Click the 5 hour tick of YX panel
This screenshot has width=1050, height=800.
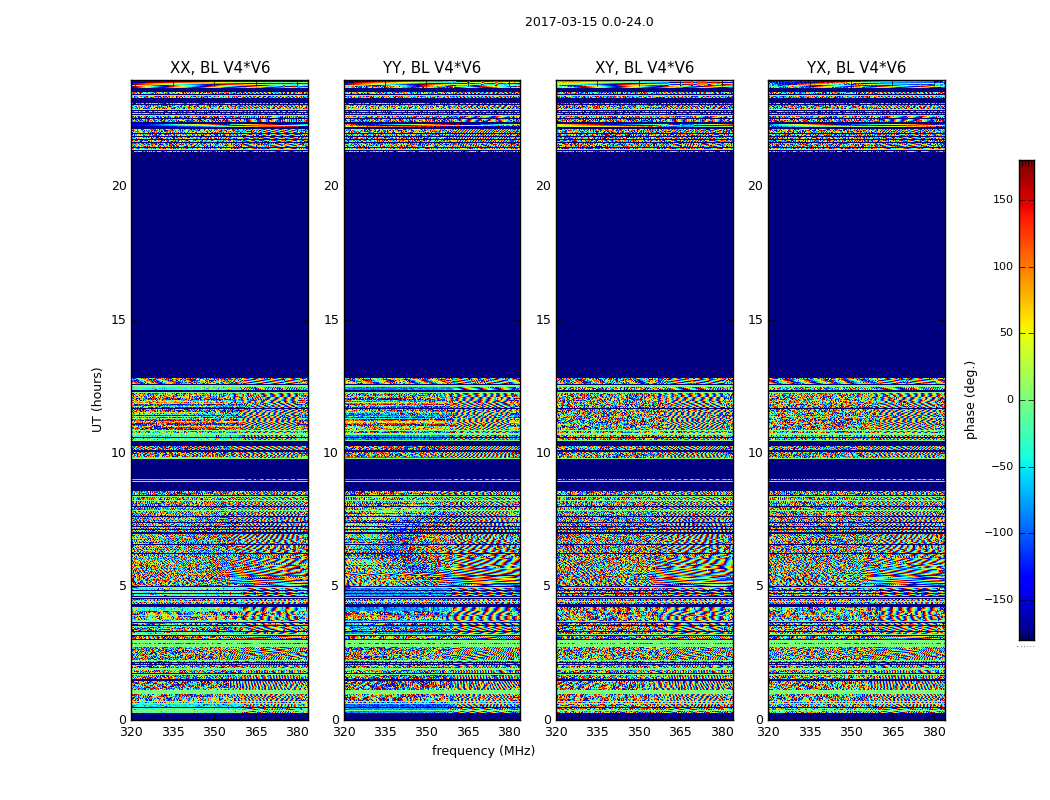pyautogui.click(x=759, y=586)
